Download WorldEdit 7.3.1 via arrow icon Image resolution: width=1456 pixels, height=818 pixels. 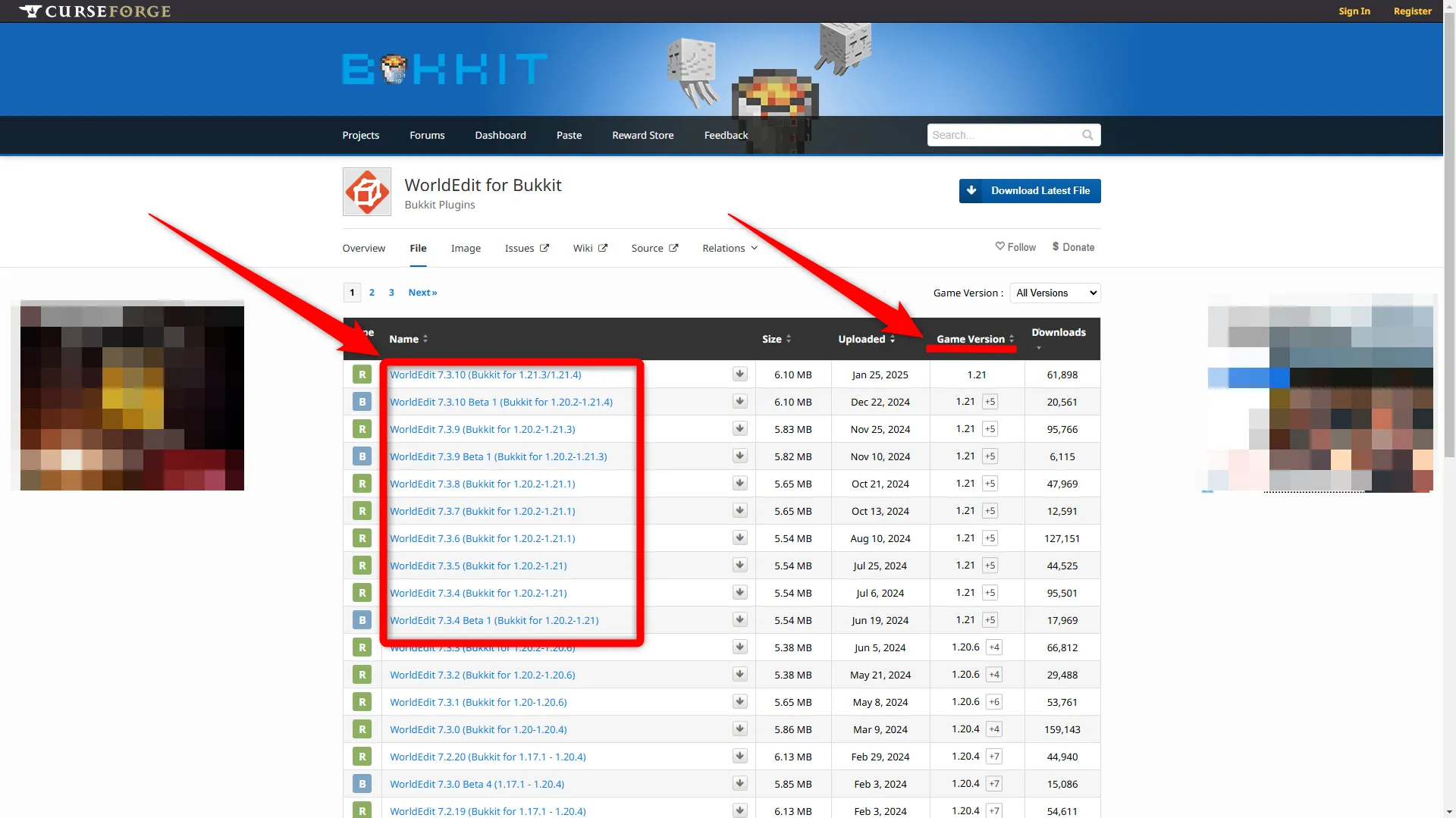tap(739, 702)
